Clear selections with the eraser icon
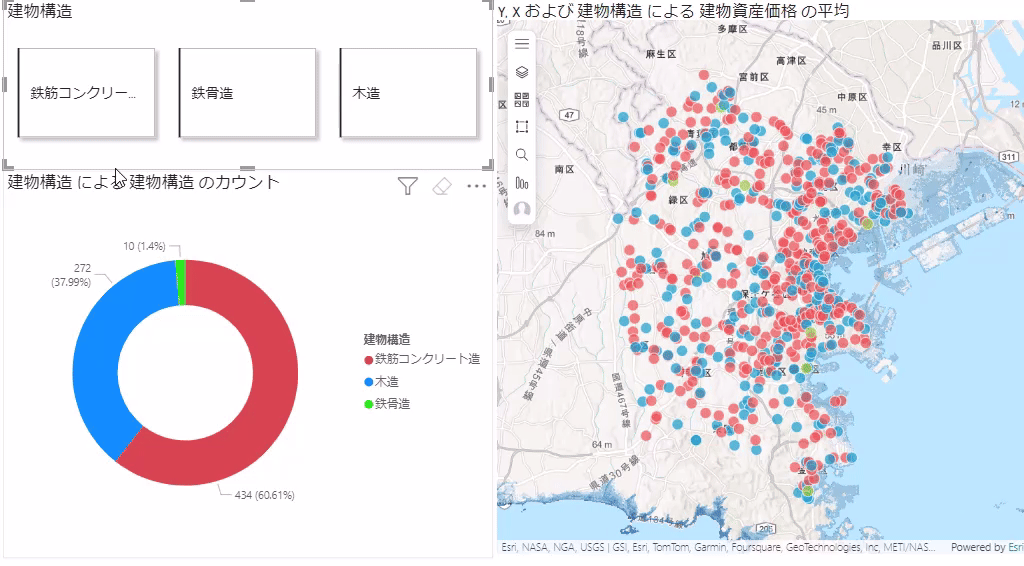The image size is (1024, 566). [442, 186]
